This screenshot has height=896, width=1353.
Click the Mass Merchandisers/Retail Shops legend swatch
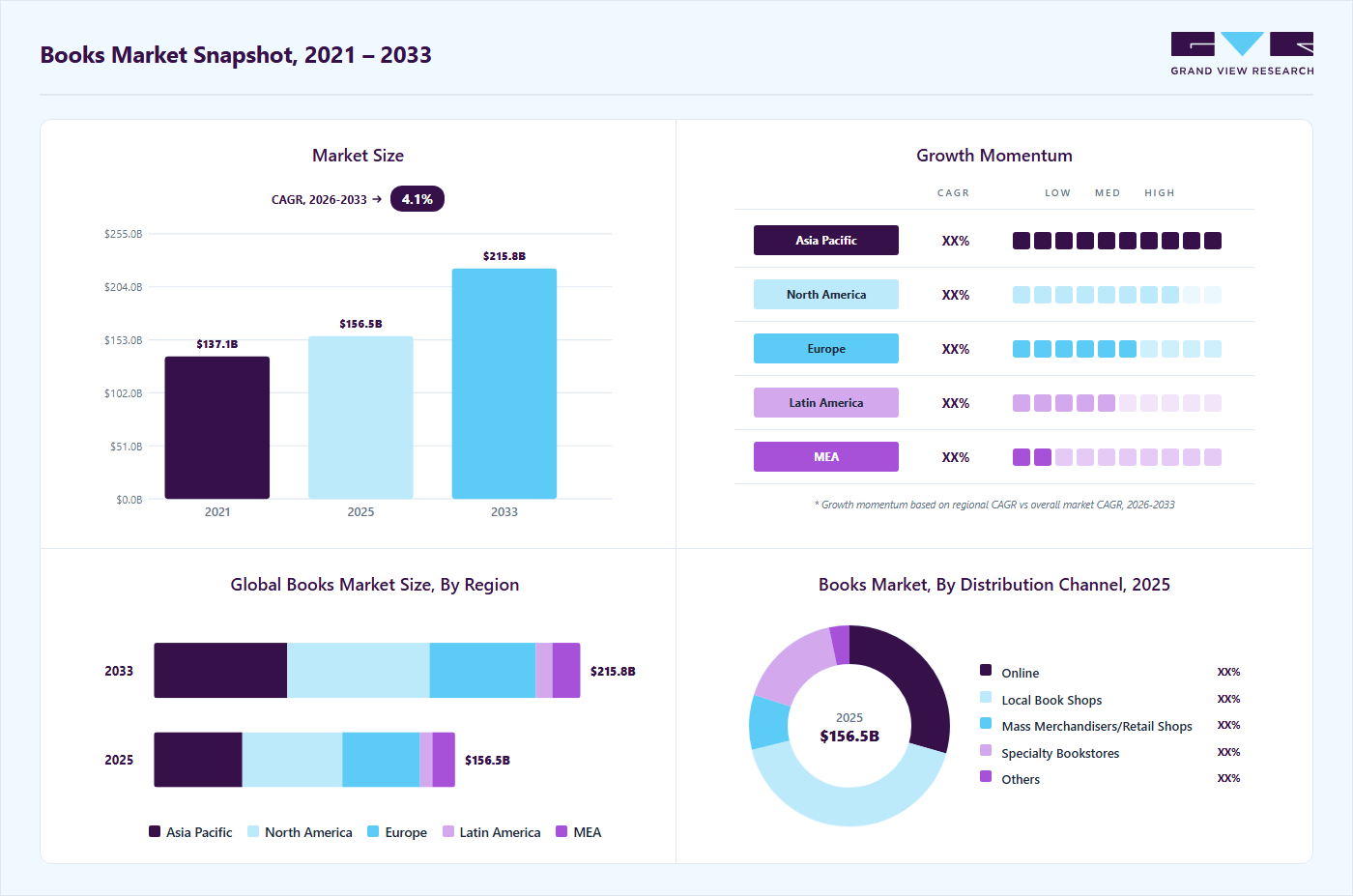(x=986, y=723)
